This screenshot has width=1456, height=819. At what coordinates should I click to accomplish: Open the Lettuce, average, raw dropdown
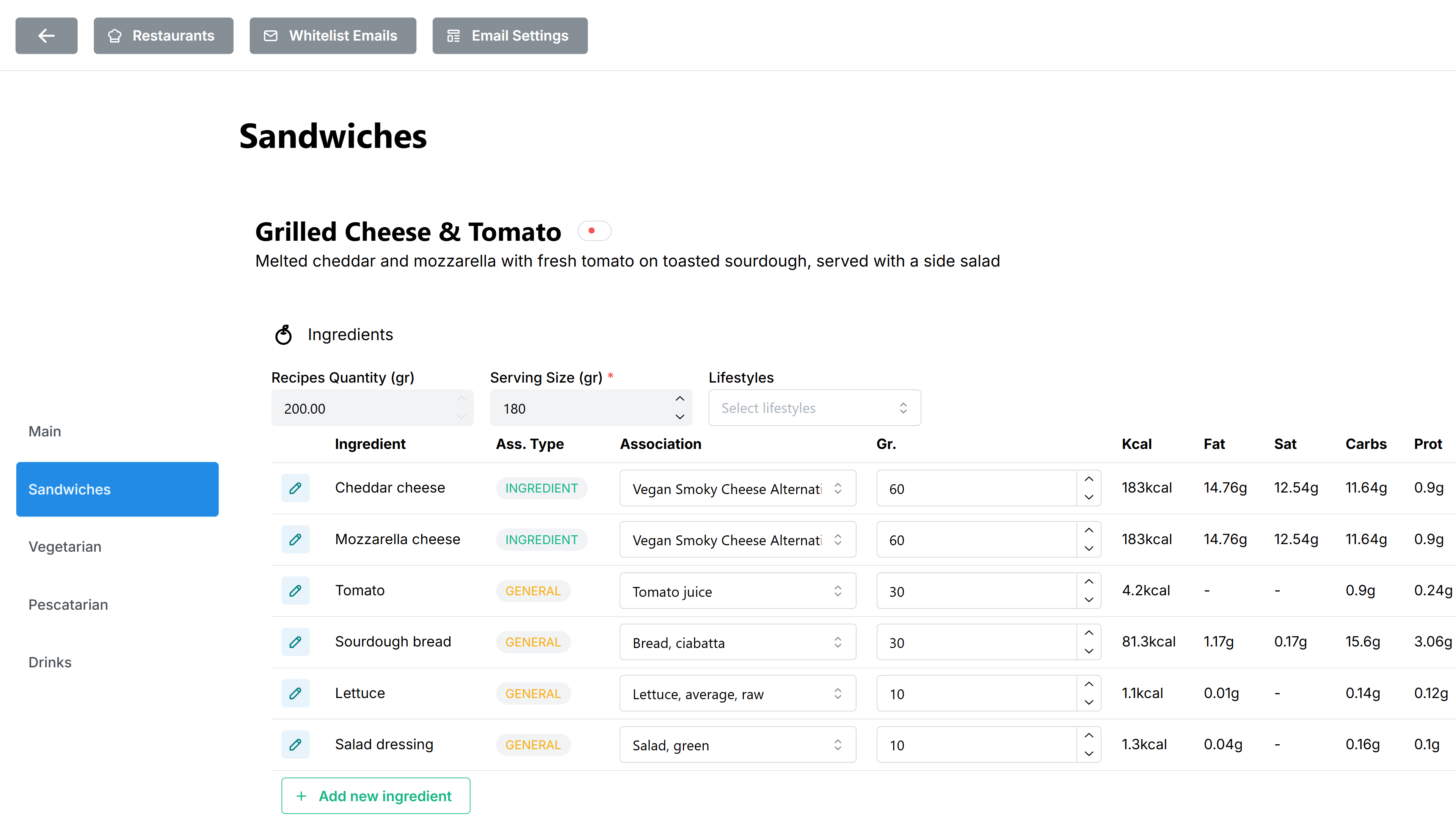[737, 693]
